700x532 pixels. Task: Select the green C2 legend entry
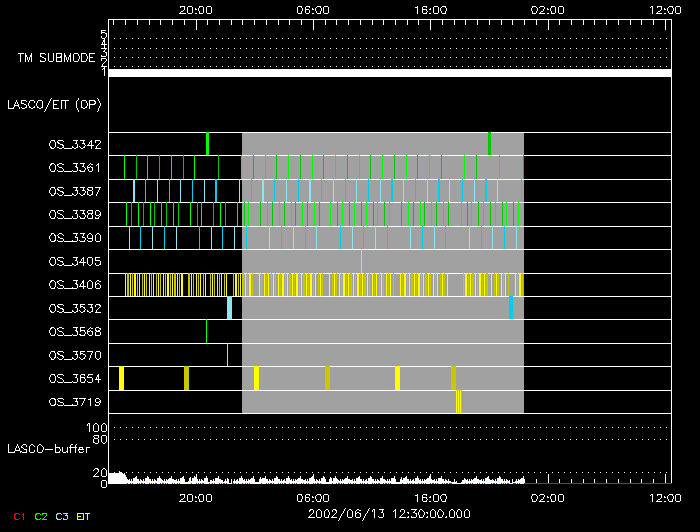click(41, 516)
